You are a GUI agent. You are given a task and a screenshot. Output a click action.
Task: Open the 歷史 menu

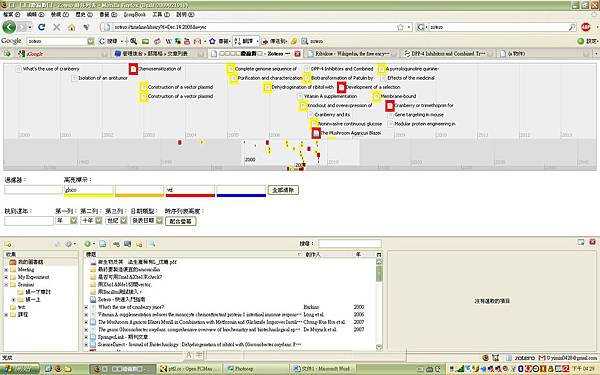click(84, 14)
